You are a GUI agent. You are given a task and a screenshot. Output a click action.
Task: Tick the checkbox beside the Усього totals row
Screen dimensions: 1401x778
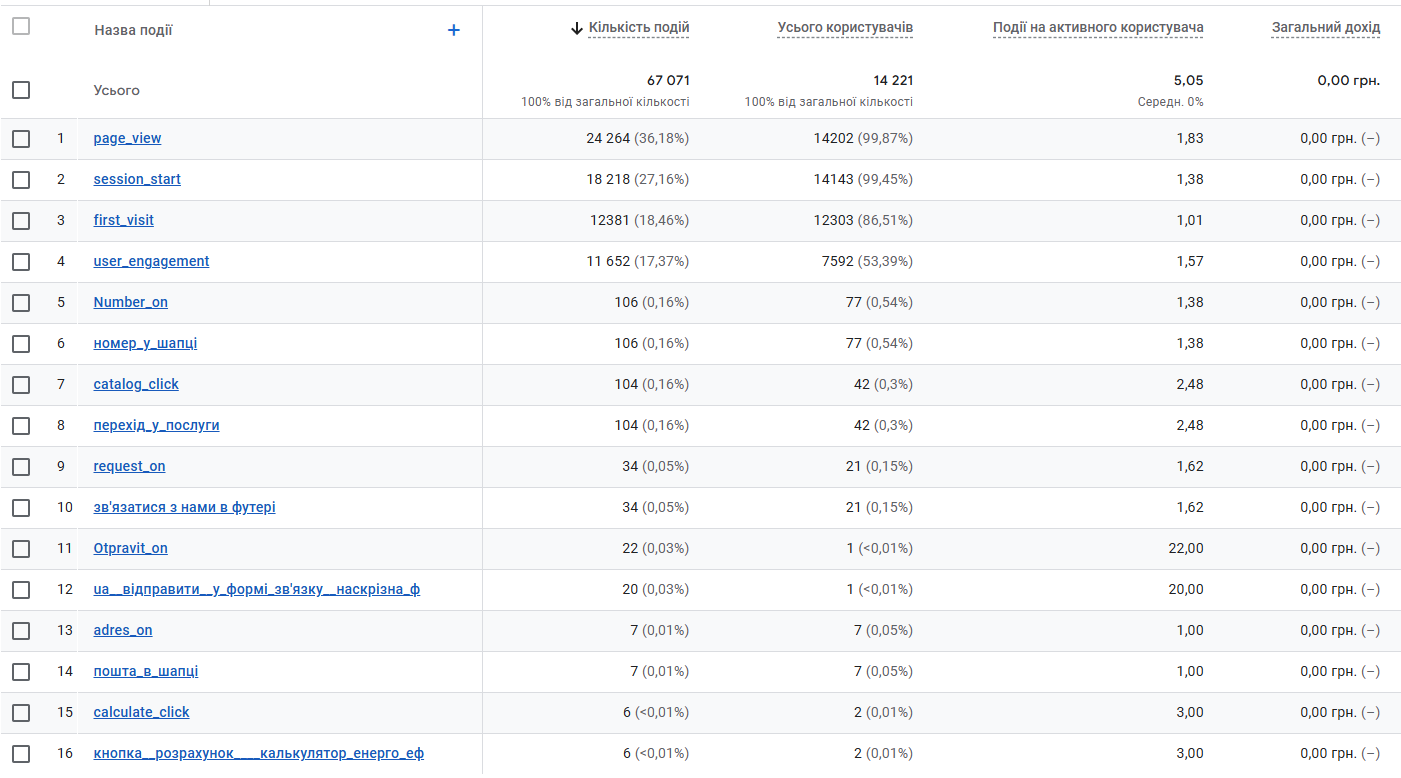point(21,90)
